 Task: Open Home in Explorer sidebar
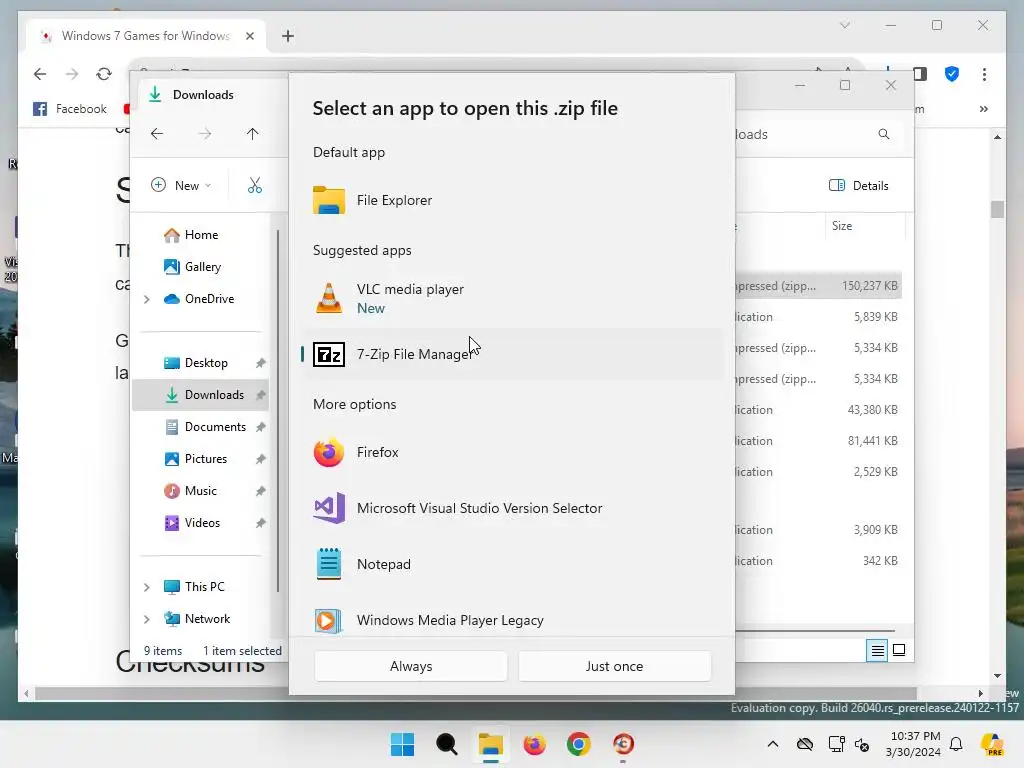tap(200, 235)
